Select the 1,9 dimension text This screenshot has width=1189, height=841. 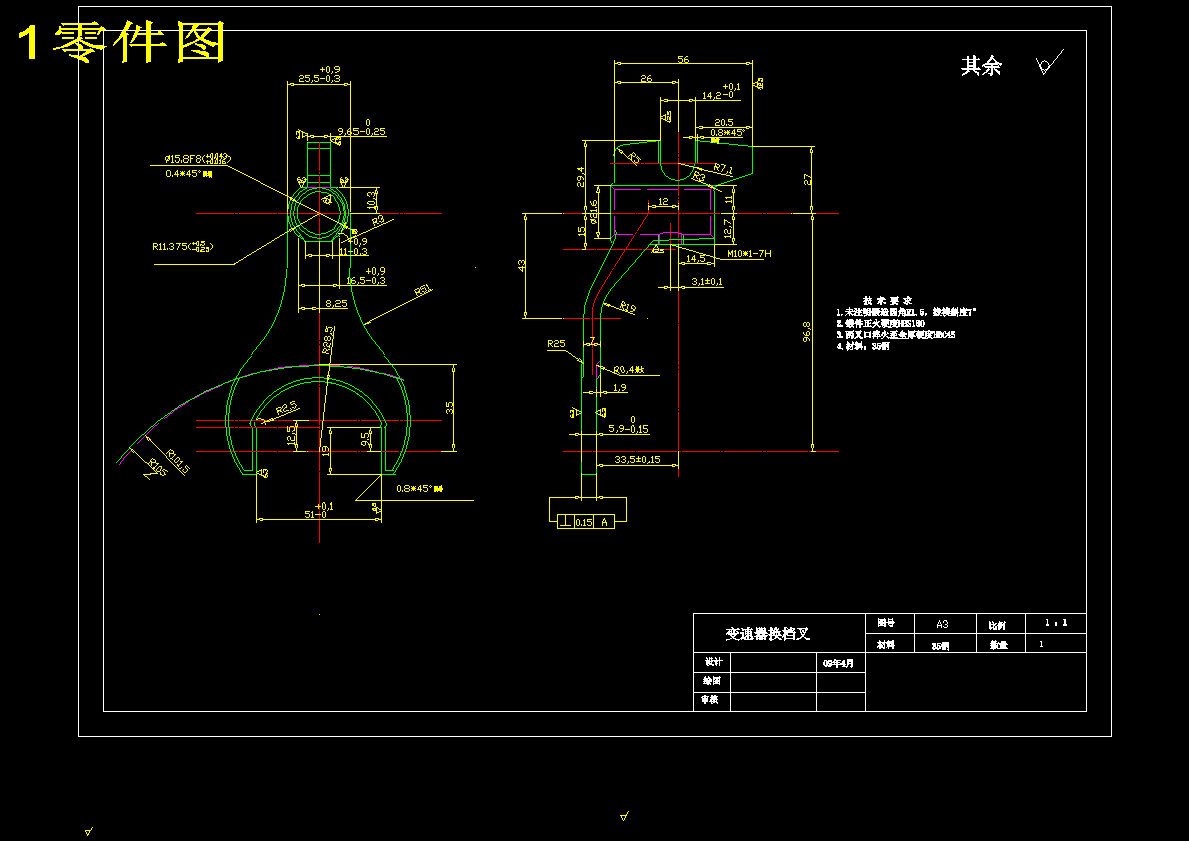[620, 388]
